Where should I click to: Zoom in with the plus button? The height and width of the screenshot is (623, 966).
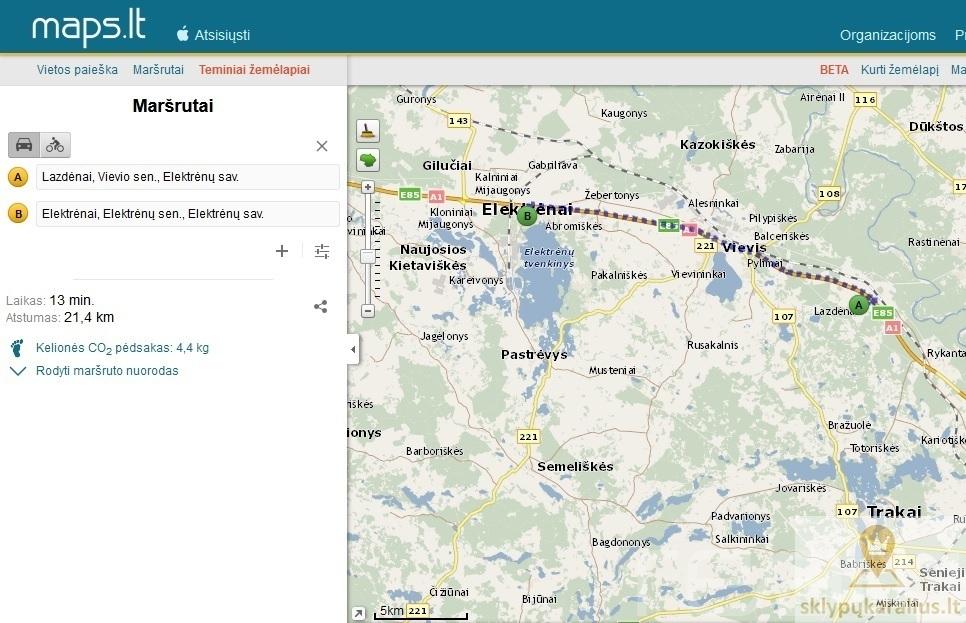pyautogui.click(x=368, y=187)
